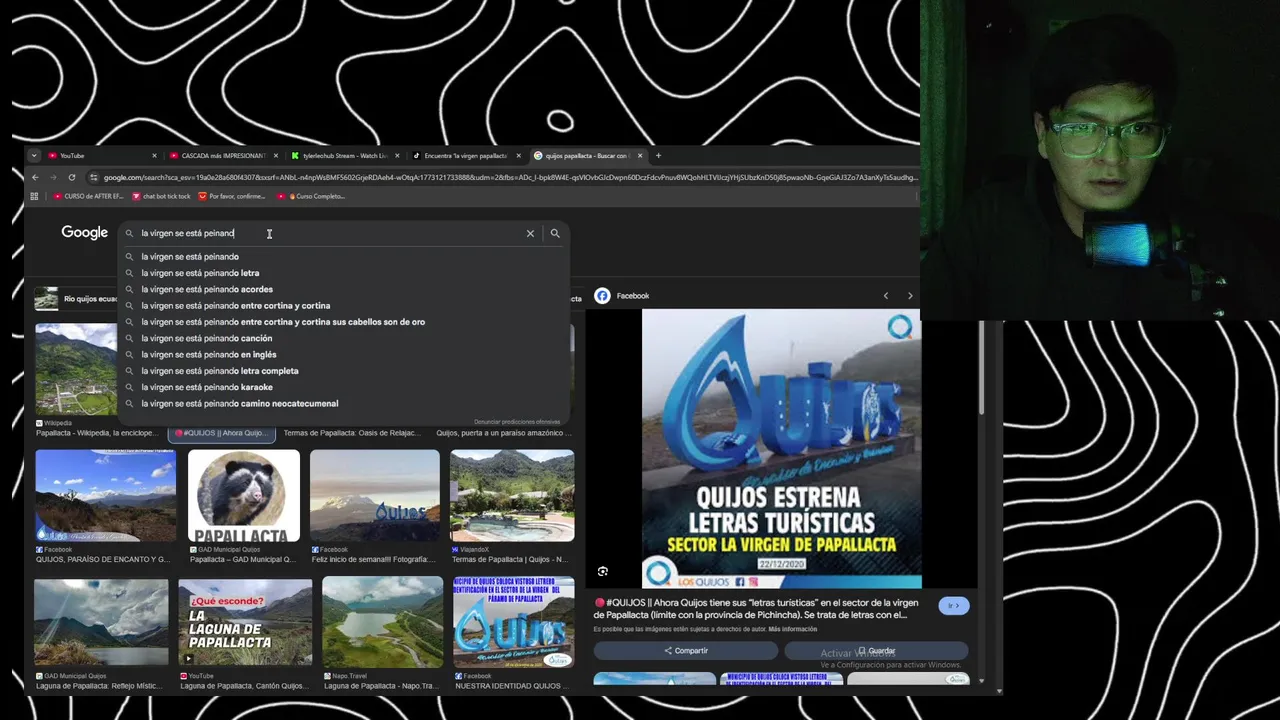Show previous image in preview panel
The height and width of the screenshot is (720, 1280).
point(885,296)
